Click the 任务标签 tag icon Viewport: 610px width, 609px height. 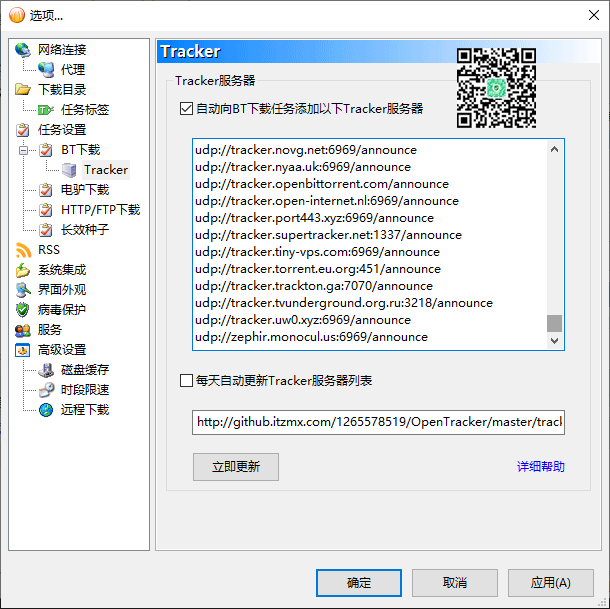pyautogui.click(x=46, y=110)
